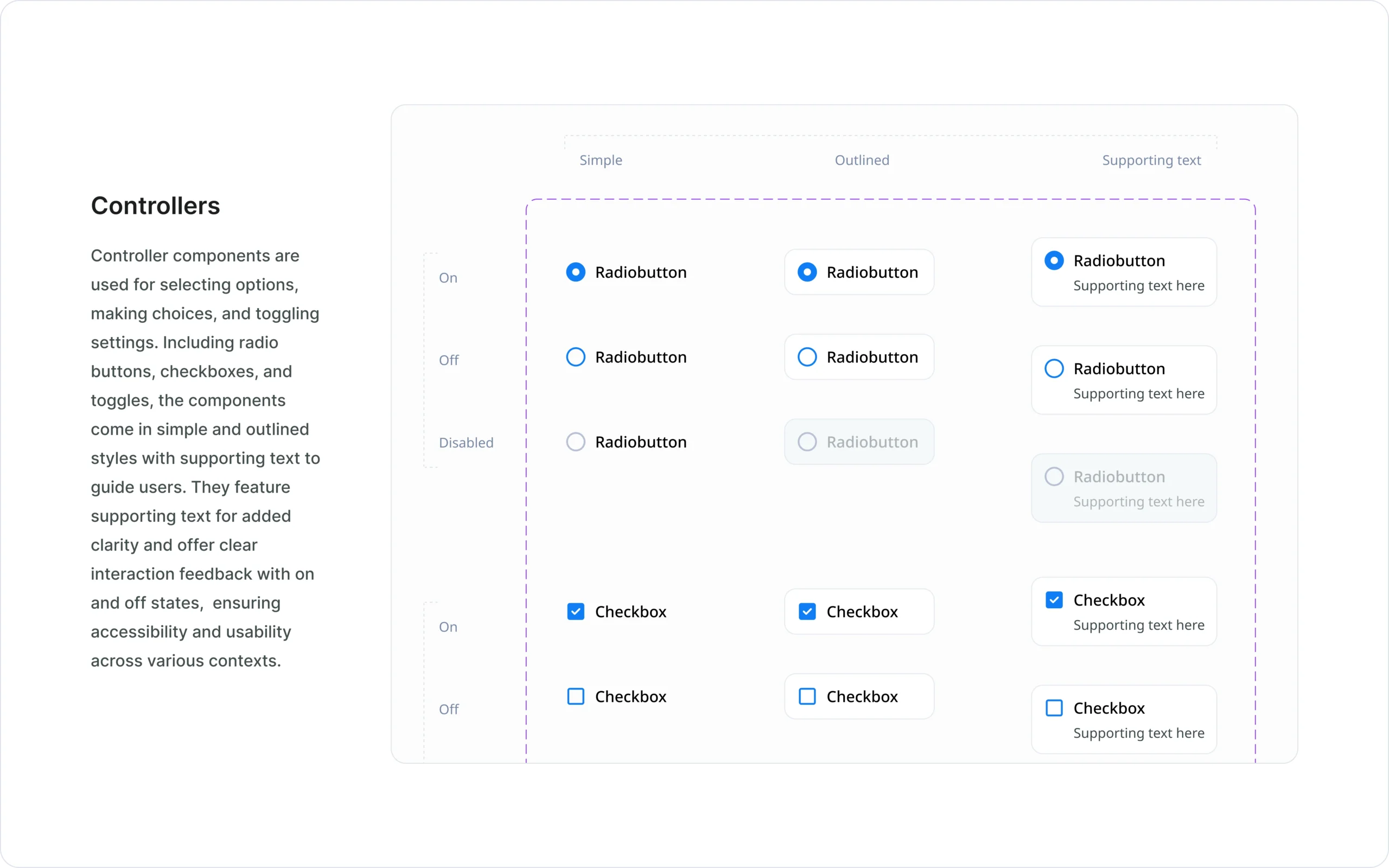The image size is (1389, 868).
Task: Click the Controllers heading
Action: point(155,205)
